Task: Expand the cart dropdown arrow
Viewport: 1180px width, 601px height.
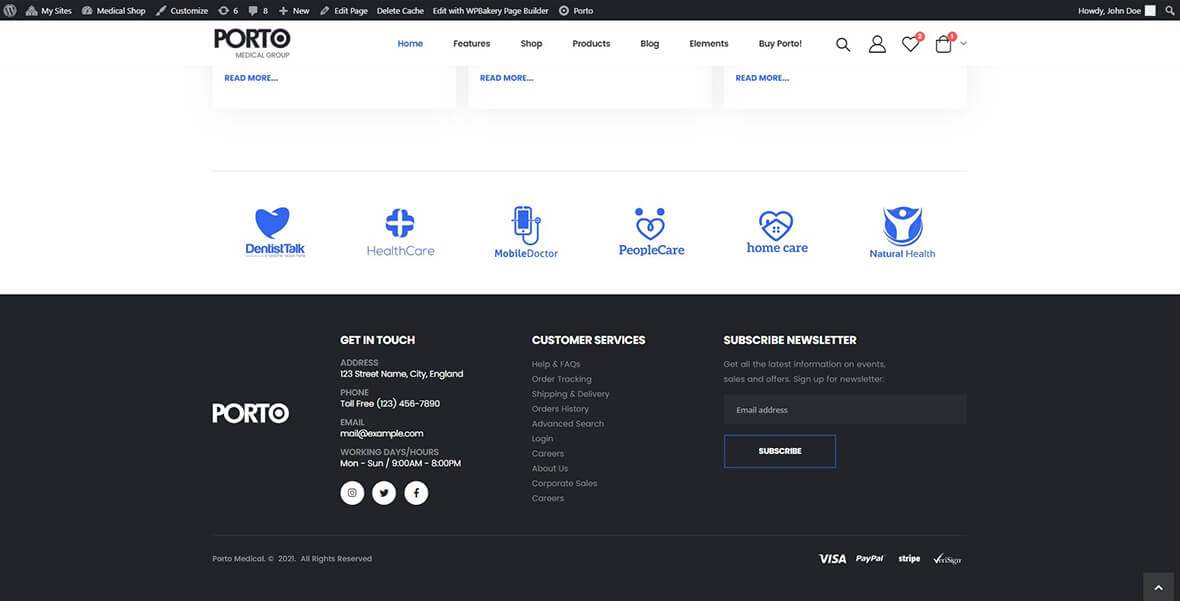Action: click(964, 44)
